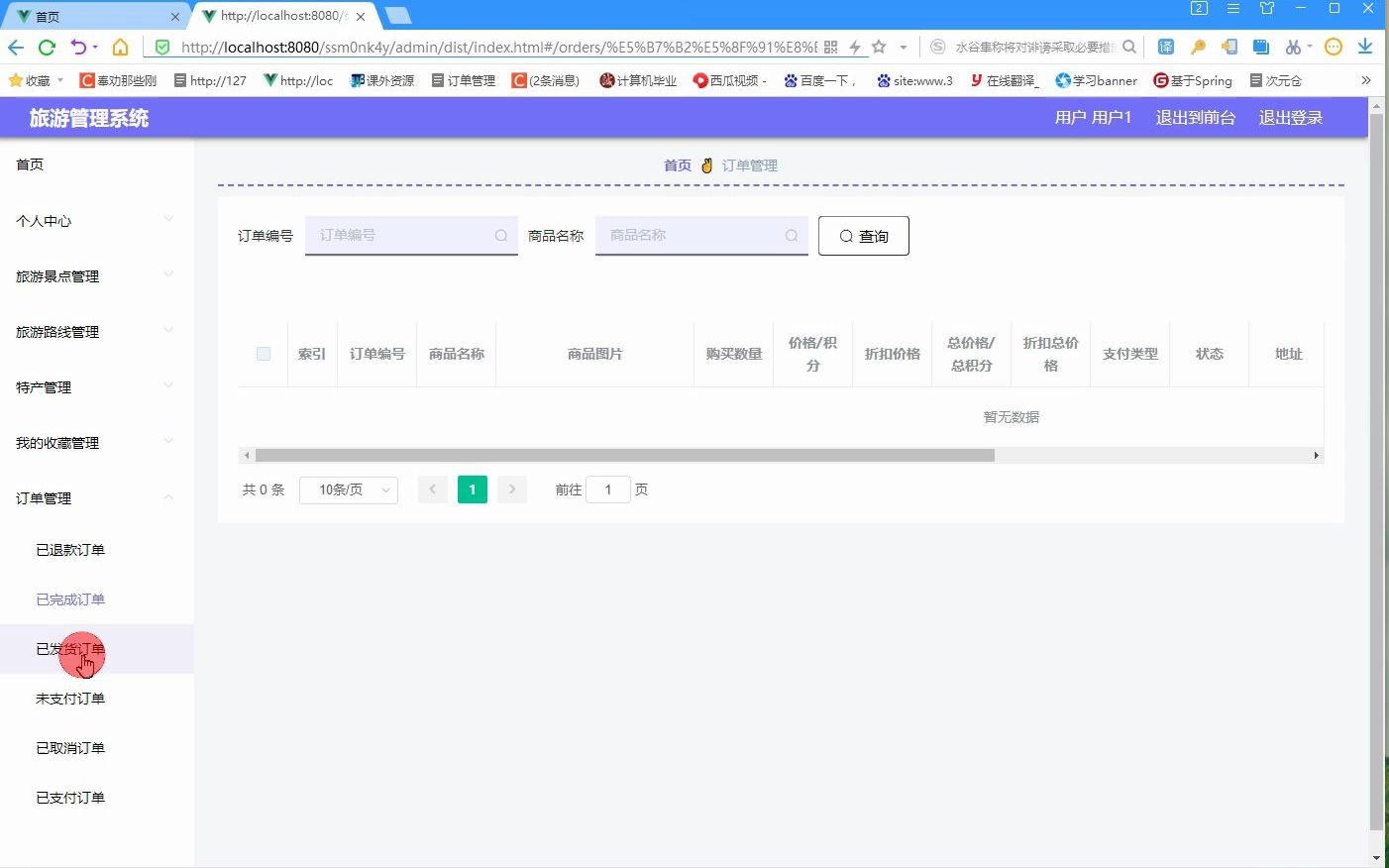
Task: Click the browser address bar URL
Action: 499,47
